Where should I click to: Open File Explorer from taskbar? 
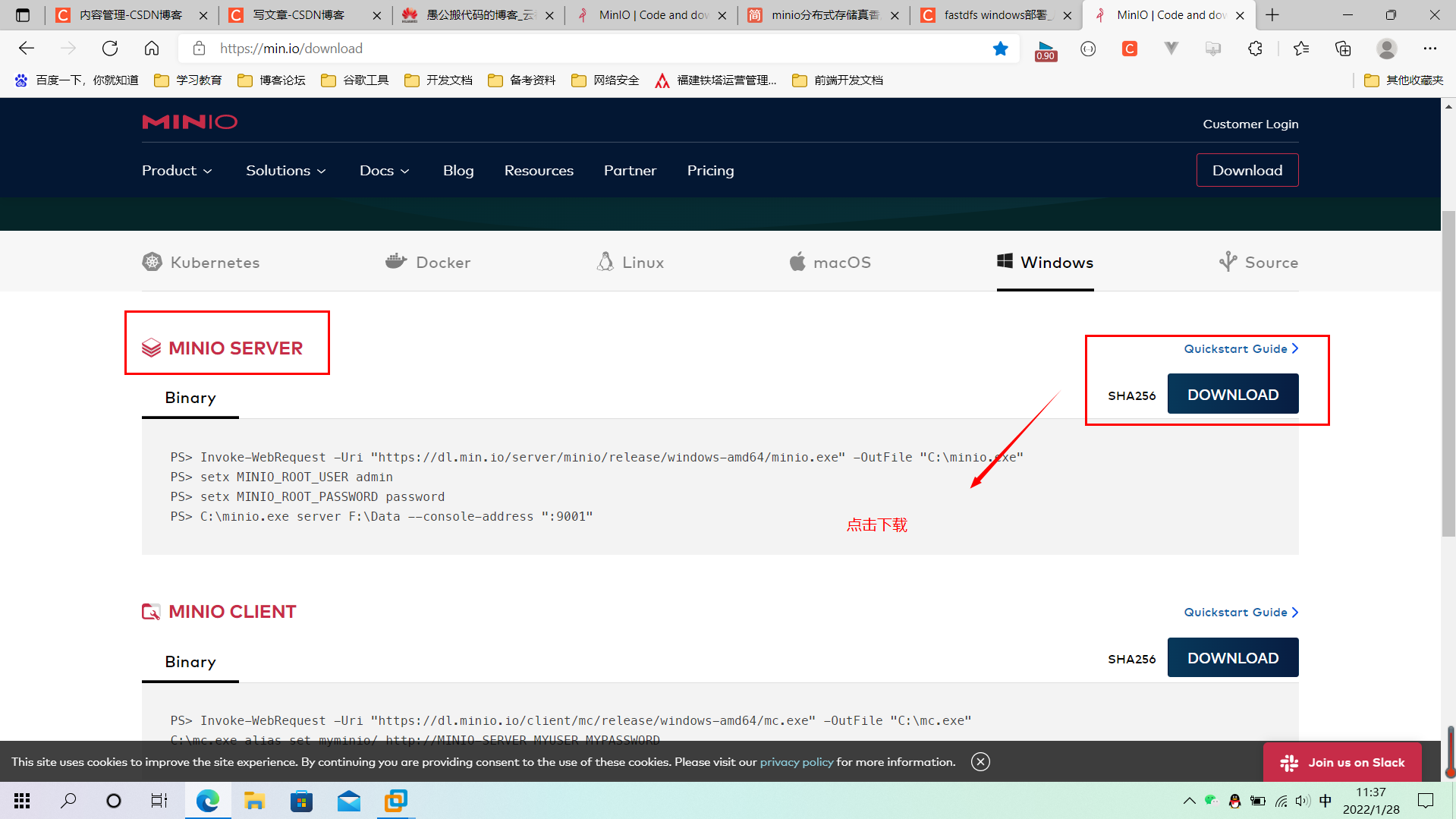click(x=253, y=801)
